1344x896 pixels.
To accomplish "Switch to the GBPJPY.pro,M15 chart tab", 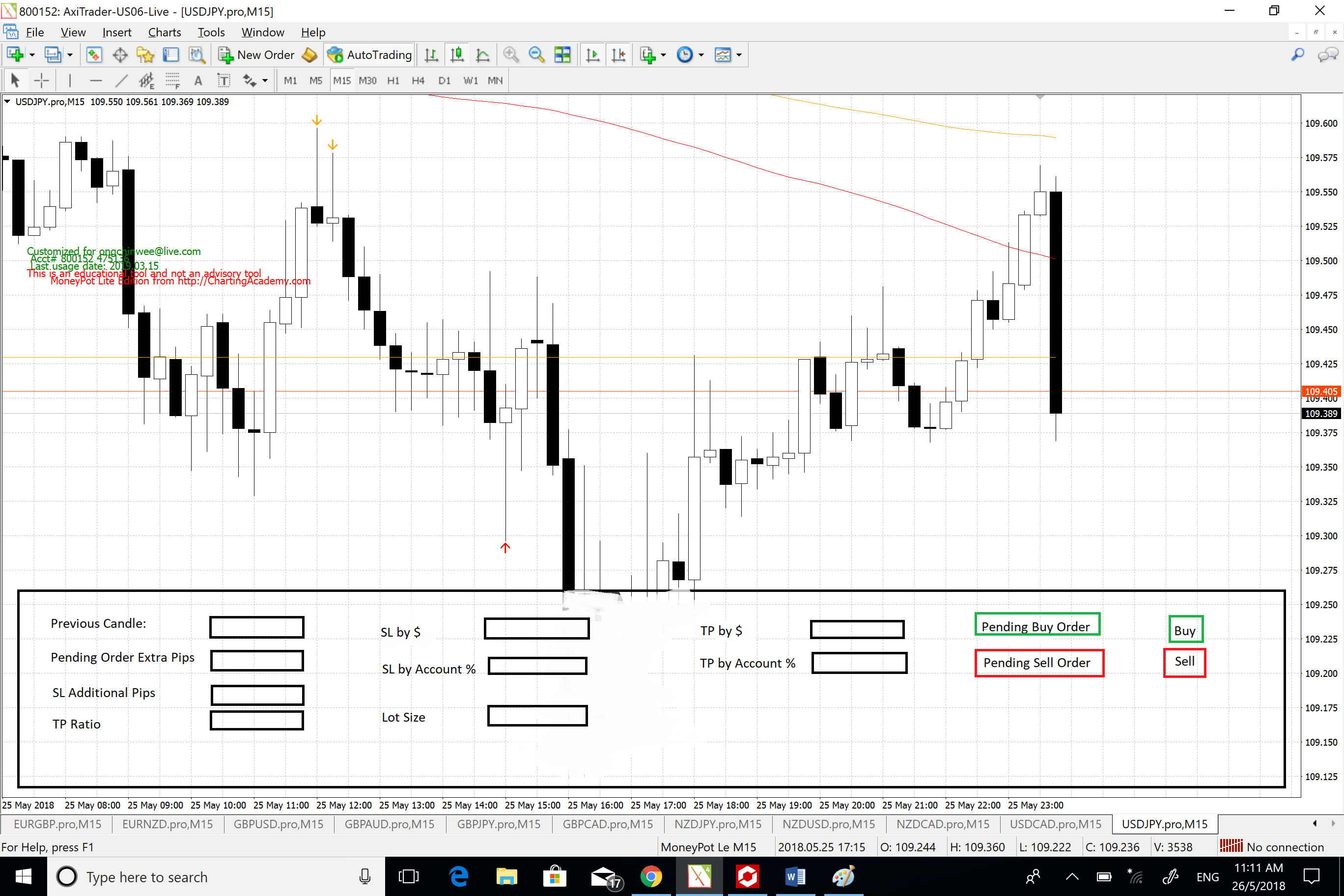I will tap(498, 824).
